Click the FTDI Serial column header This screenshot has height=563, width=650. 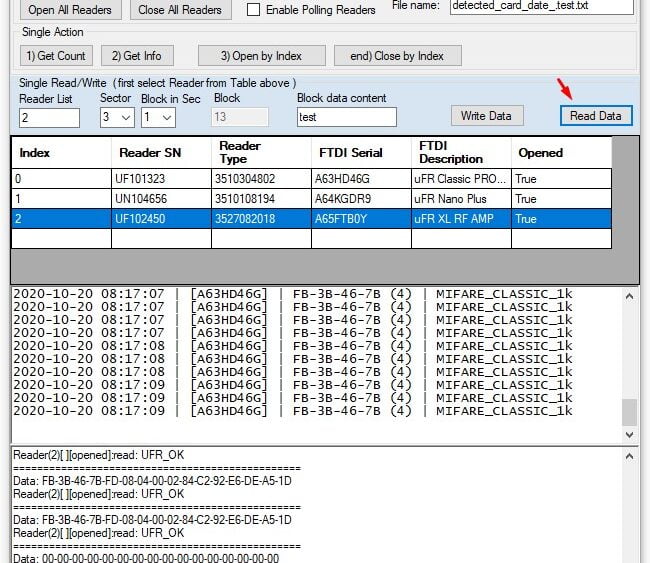point(350,153)
